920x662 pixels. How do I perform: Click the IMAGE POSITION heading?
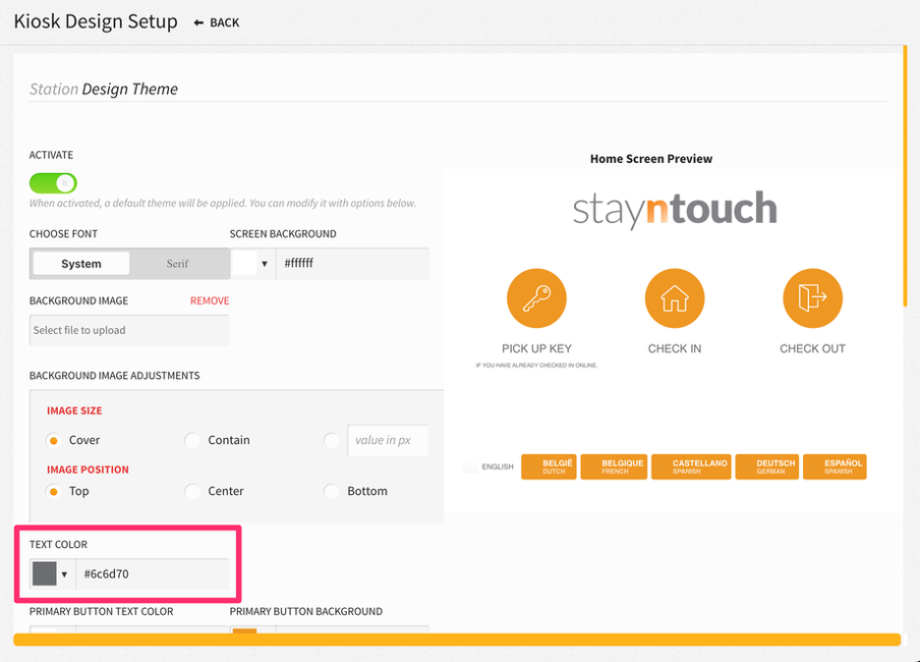(x=88, y=470)
